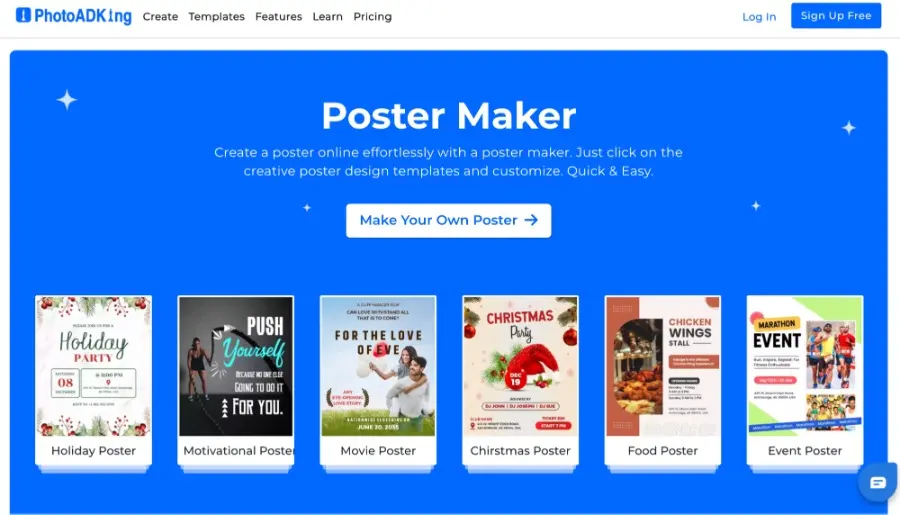Image resolution: width=900 pixels, height=515 pixels.
Task: Open the Learn menu
Action: 328,17
